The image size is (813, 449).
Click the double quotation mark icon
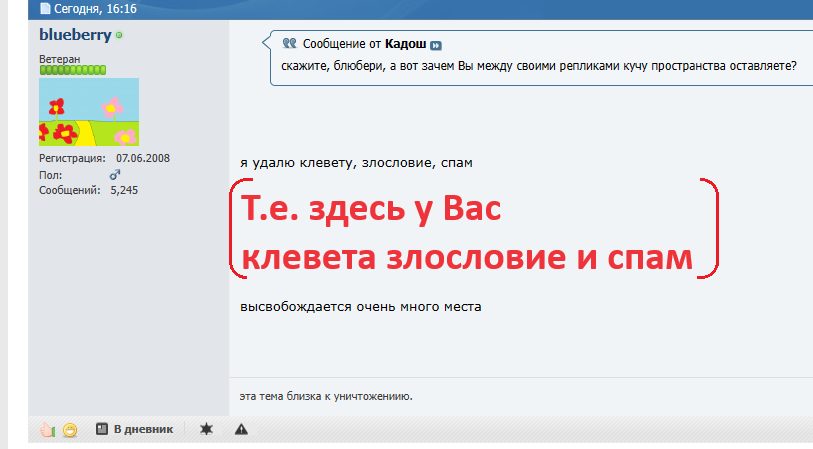(289, 44)
